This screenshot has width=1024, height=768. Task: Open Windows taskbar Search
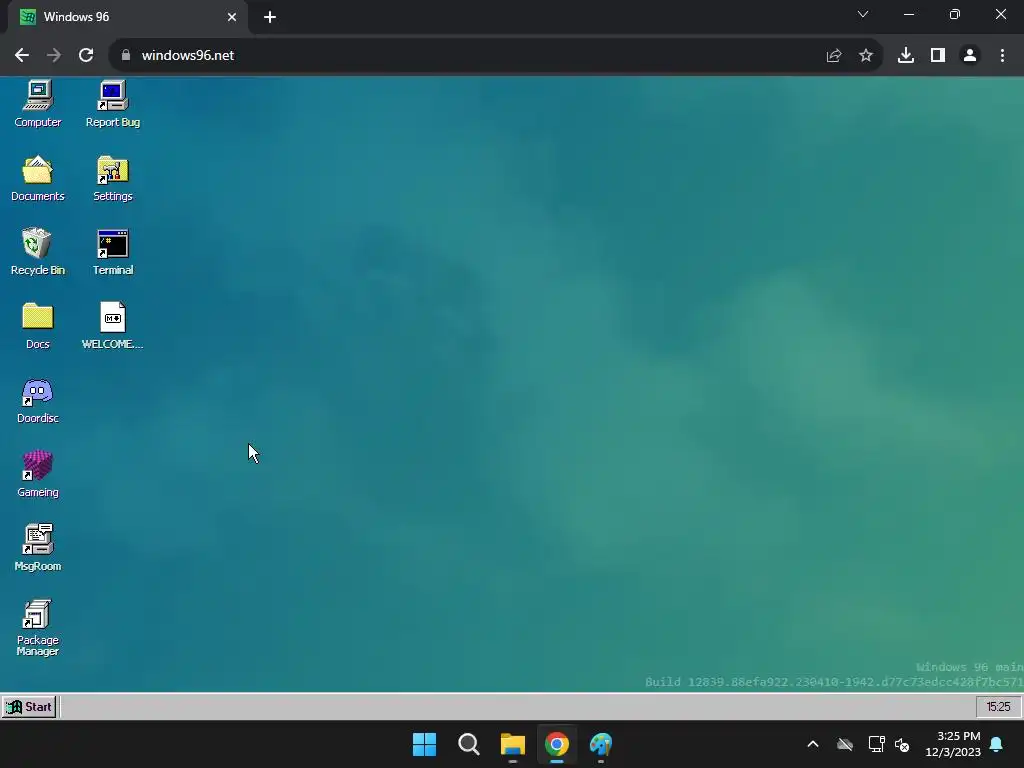point(469,744)
